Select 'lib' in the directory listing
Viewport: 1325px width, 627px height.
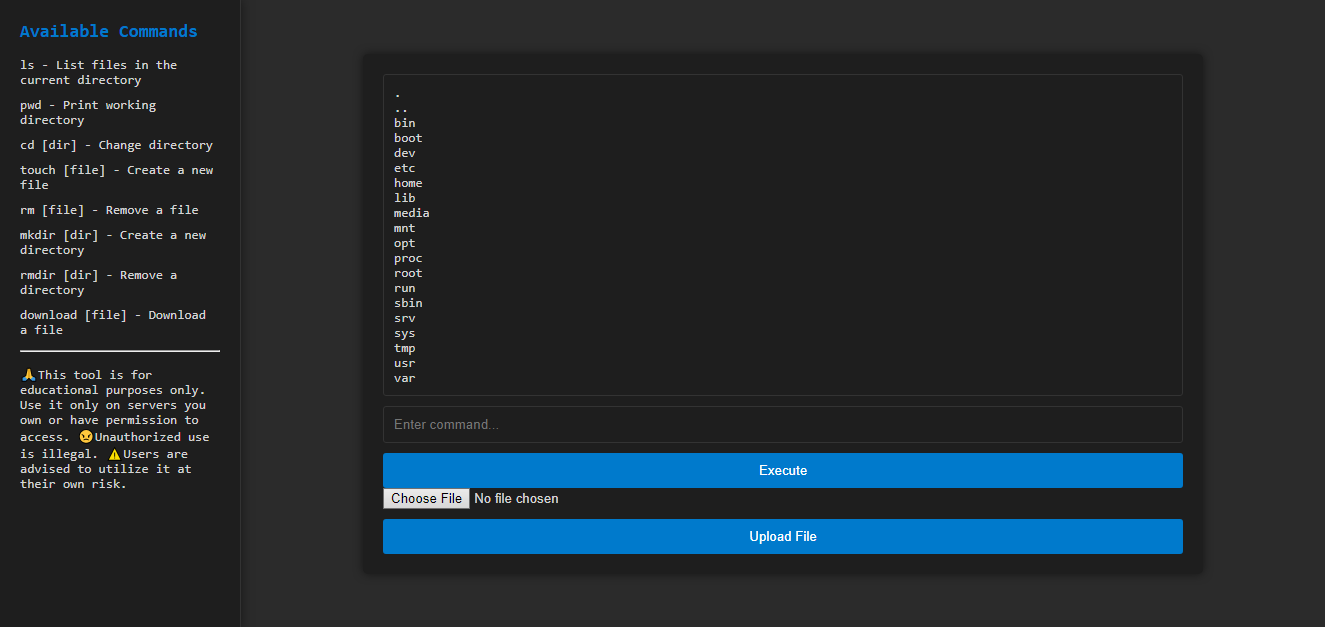pos(404,198)
